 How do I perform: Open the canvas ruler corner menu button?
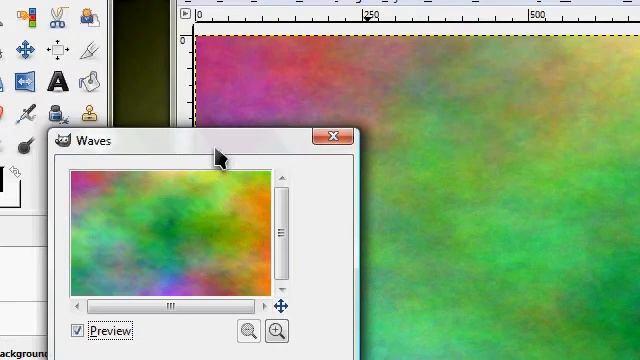click(x=185, y=13)
